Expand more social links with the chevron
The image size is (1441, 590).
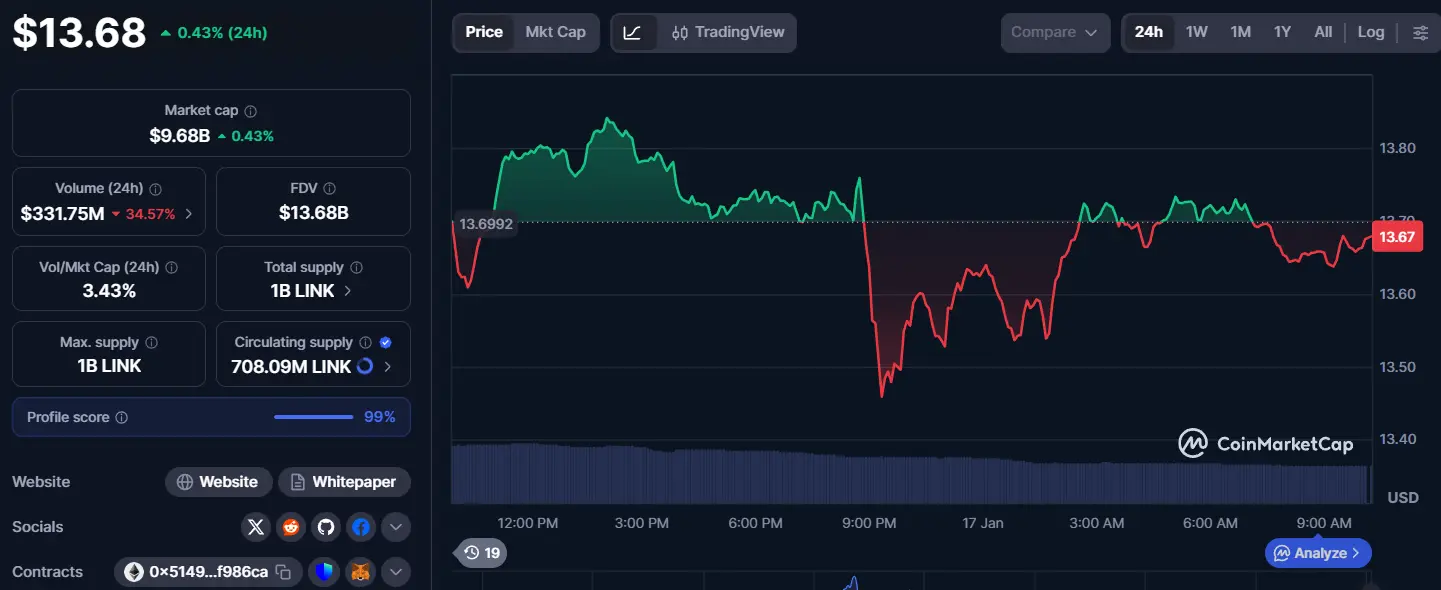pos(396,527)
